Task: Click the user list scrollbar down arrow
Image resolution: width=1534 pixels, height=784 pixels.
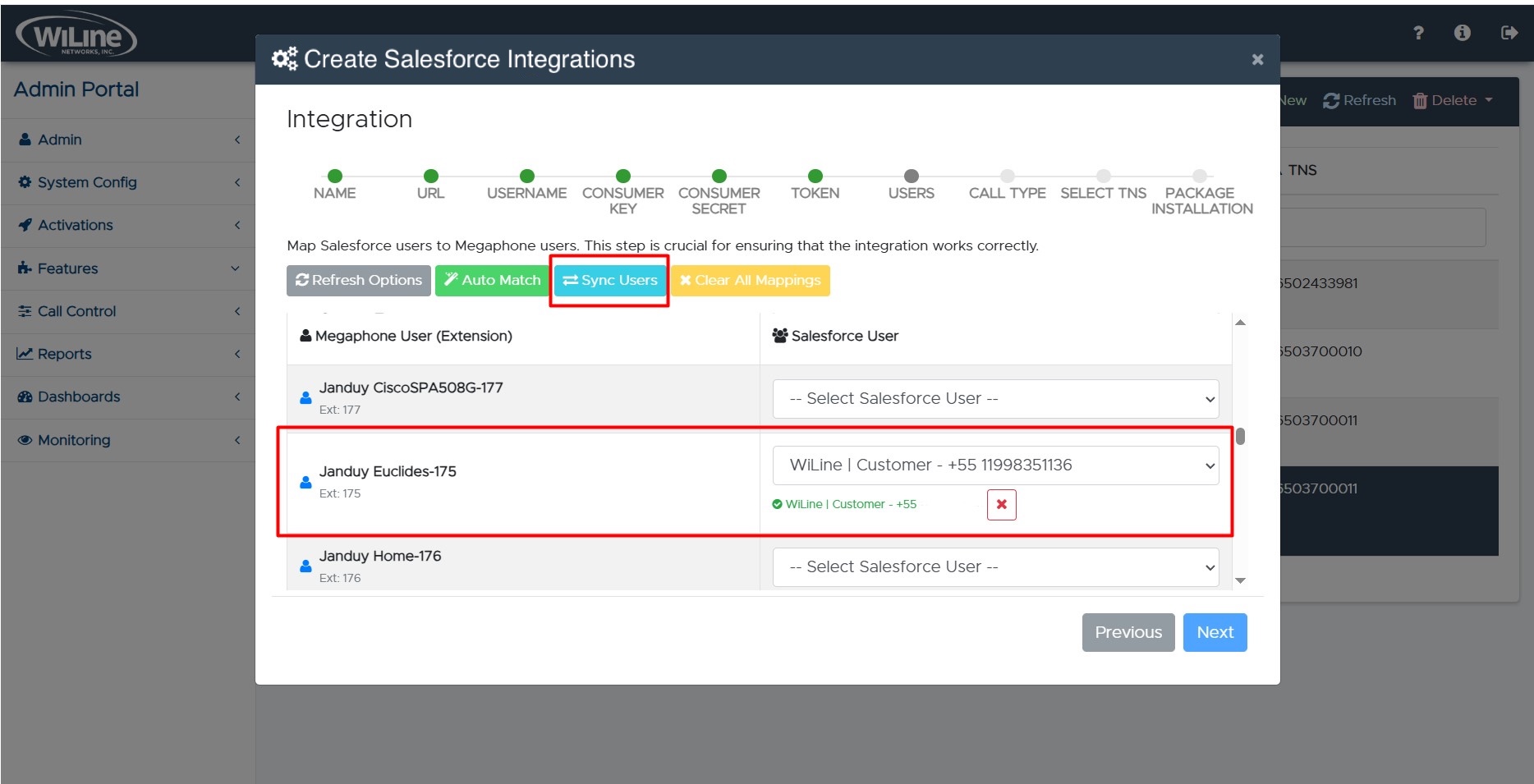Action: pyautogui.click(x=1240, y=580)
